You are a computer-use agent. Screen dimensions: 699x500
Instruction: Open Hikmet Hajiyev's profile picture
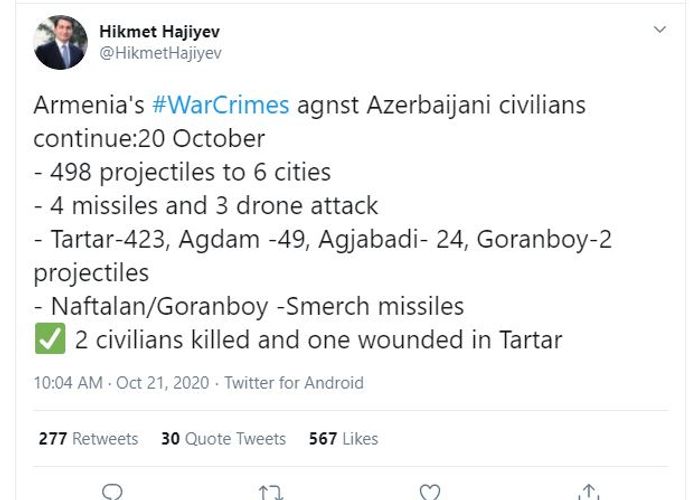click(x=60, y=42)
